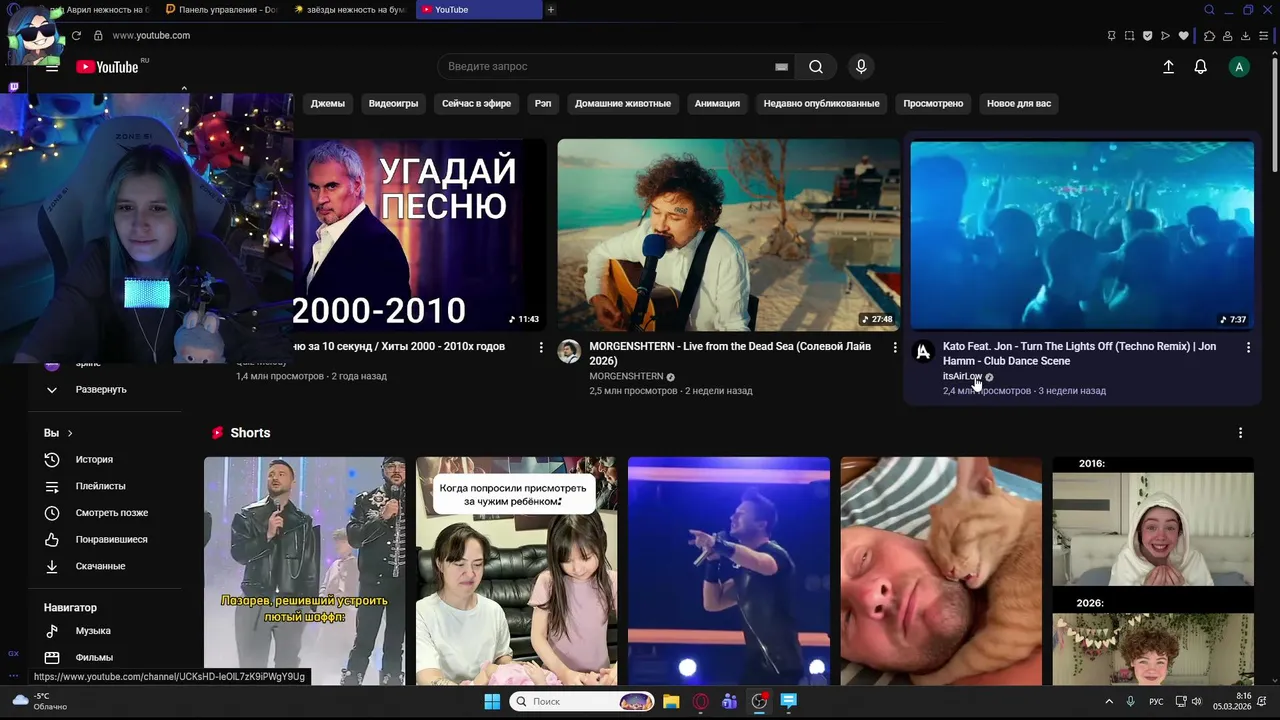Open the ad blocker shield icon
Image resolution: width=1280 pixels, height=720 pixels.
[1147, 36]
